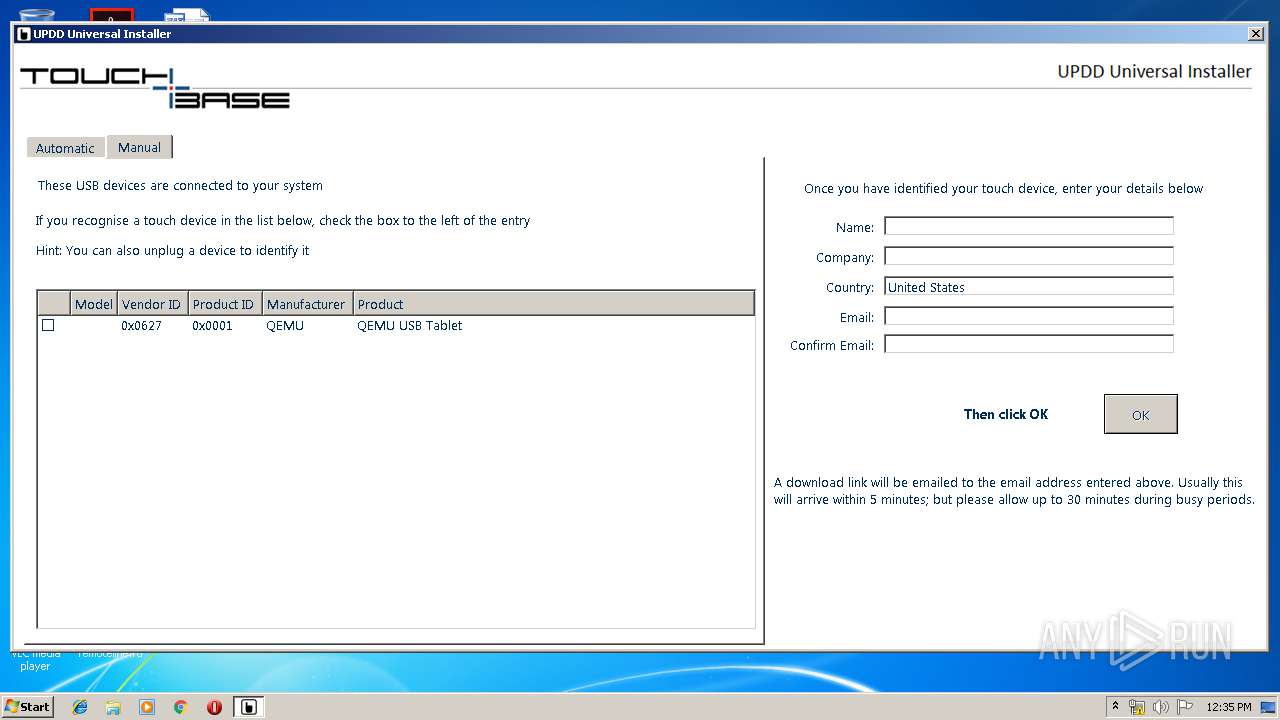This screenshot has width=1280, height=720.
Task: Click the Country field showing United States
Action: coord(1028,286)
